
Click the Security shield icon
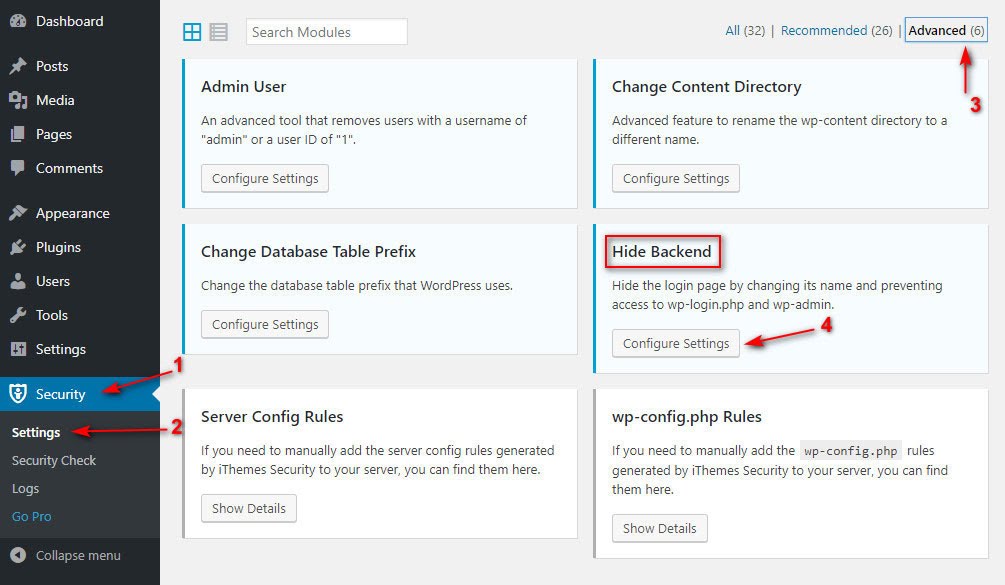point(18,394)
